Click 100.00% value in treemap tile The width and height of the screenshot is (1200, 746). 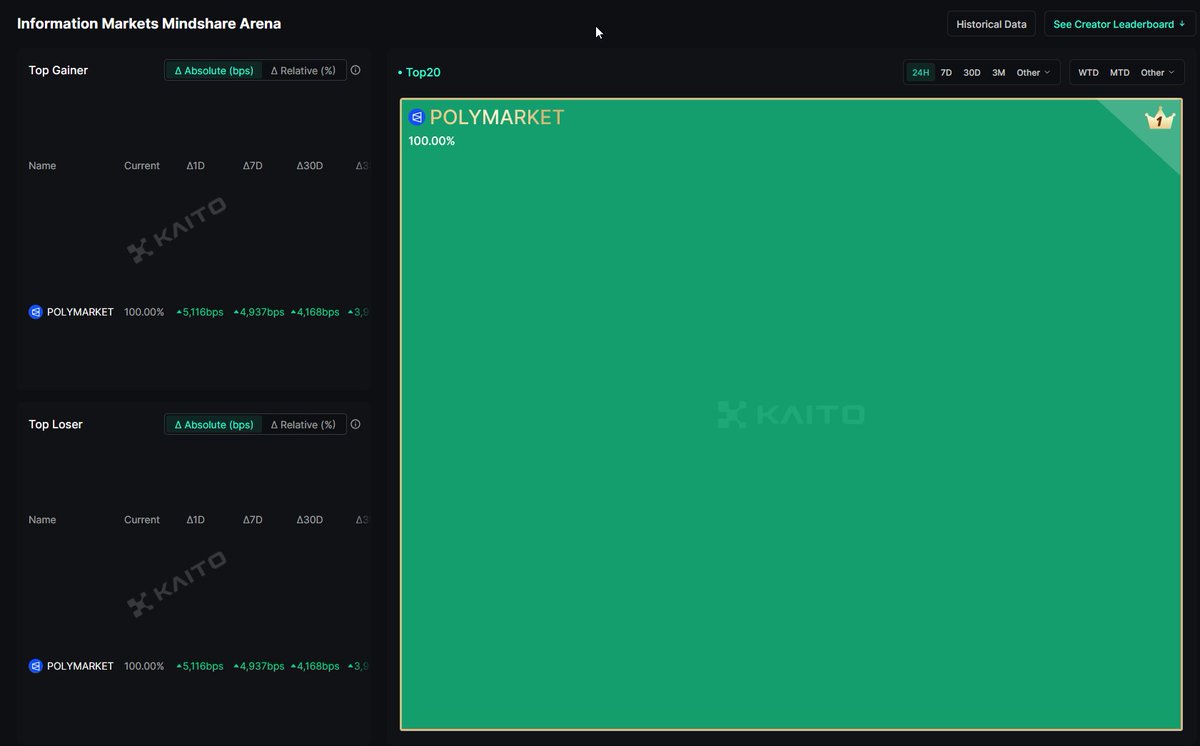(431, 141)
